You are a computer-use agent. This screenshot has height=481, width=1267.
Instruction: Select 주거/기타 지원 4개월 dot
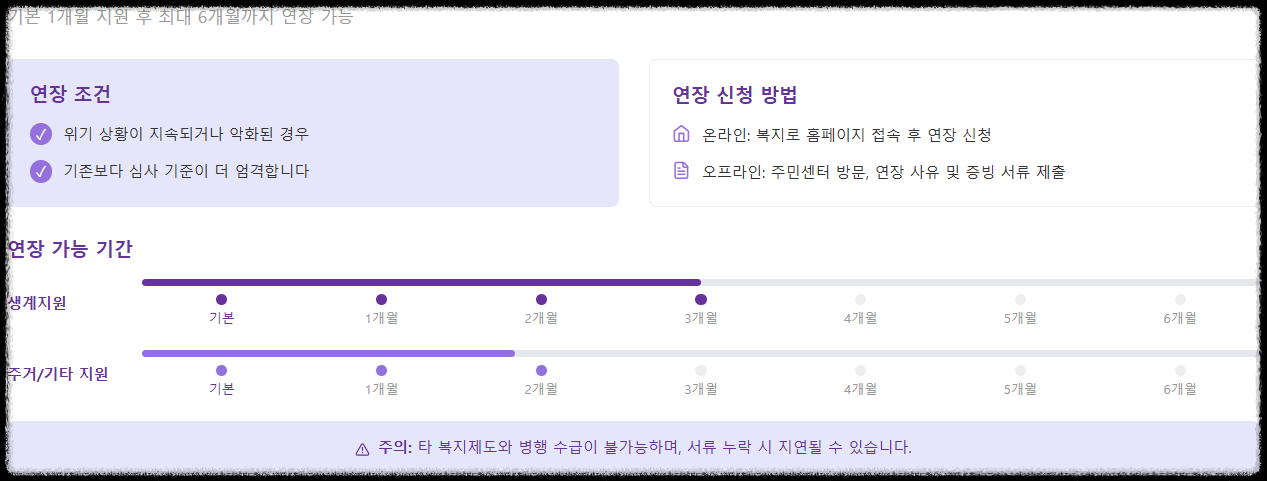861,370
